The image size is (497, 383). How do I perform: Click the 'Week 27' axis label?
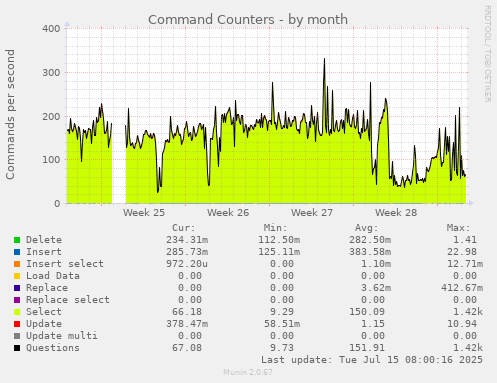pyautogui.click(x=312, y=213)
